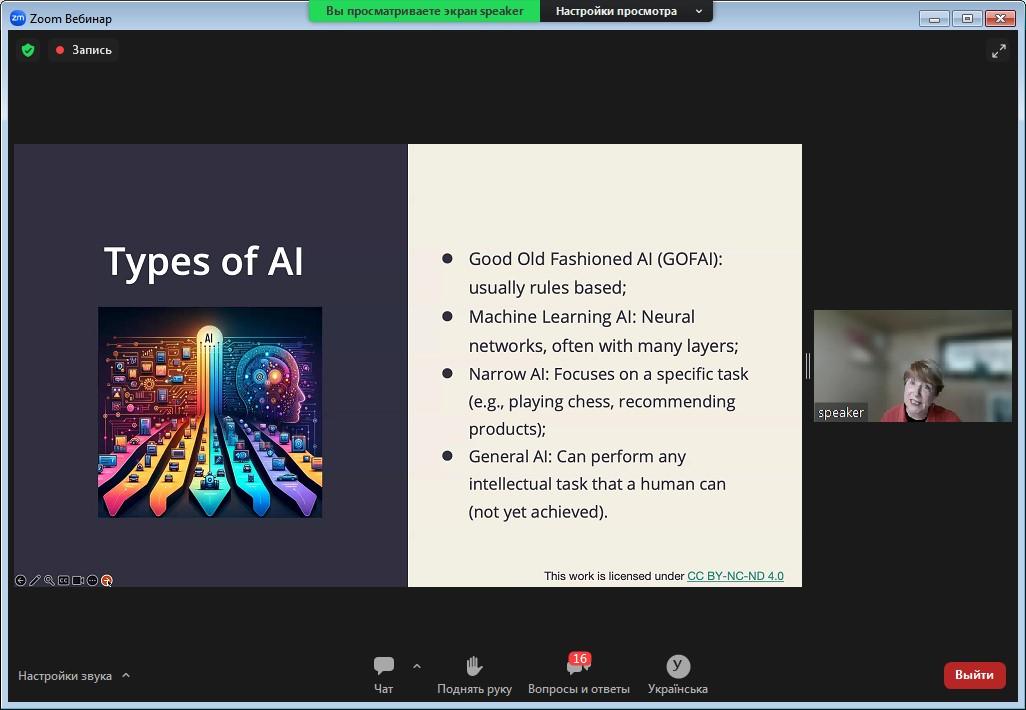The image size is (1026, 710).
Task: Toggle the camera icon on slide toolbar
Action: pyautogui.click(x=78, y=580)
